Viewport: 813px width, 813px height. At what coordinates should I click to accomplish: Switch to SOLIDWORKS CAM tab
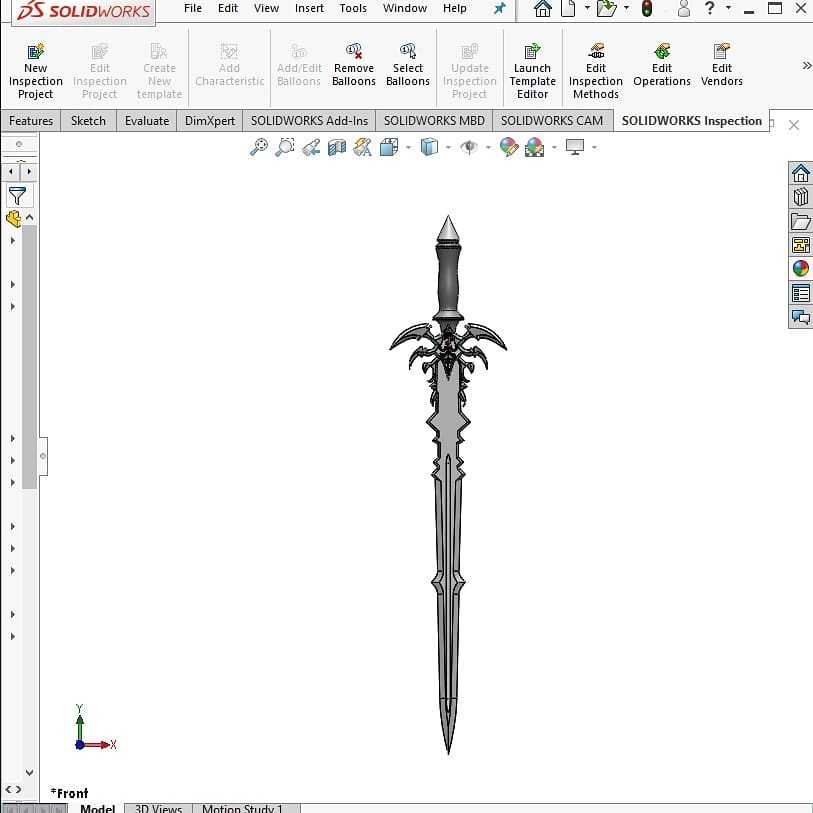[x=552, y=121]
